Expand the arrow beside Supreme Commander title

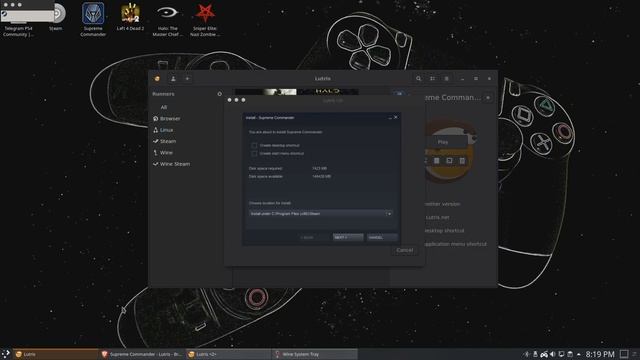tap(488, 98)
